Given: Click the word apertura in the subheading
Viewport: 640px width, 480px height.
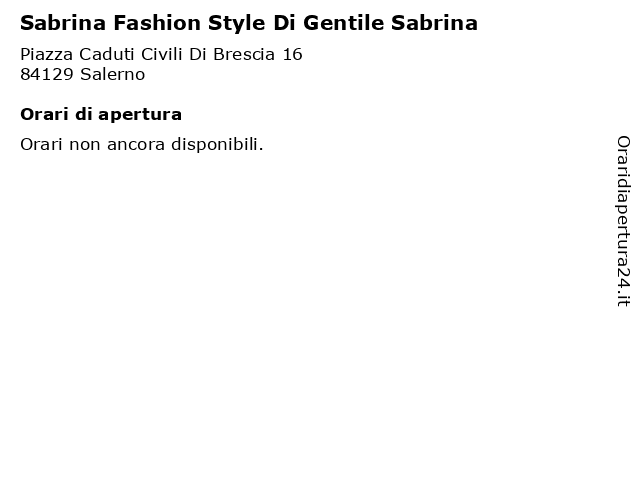Looking at the screenshot, I should (x=140, y=116).
